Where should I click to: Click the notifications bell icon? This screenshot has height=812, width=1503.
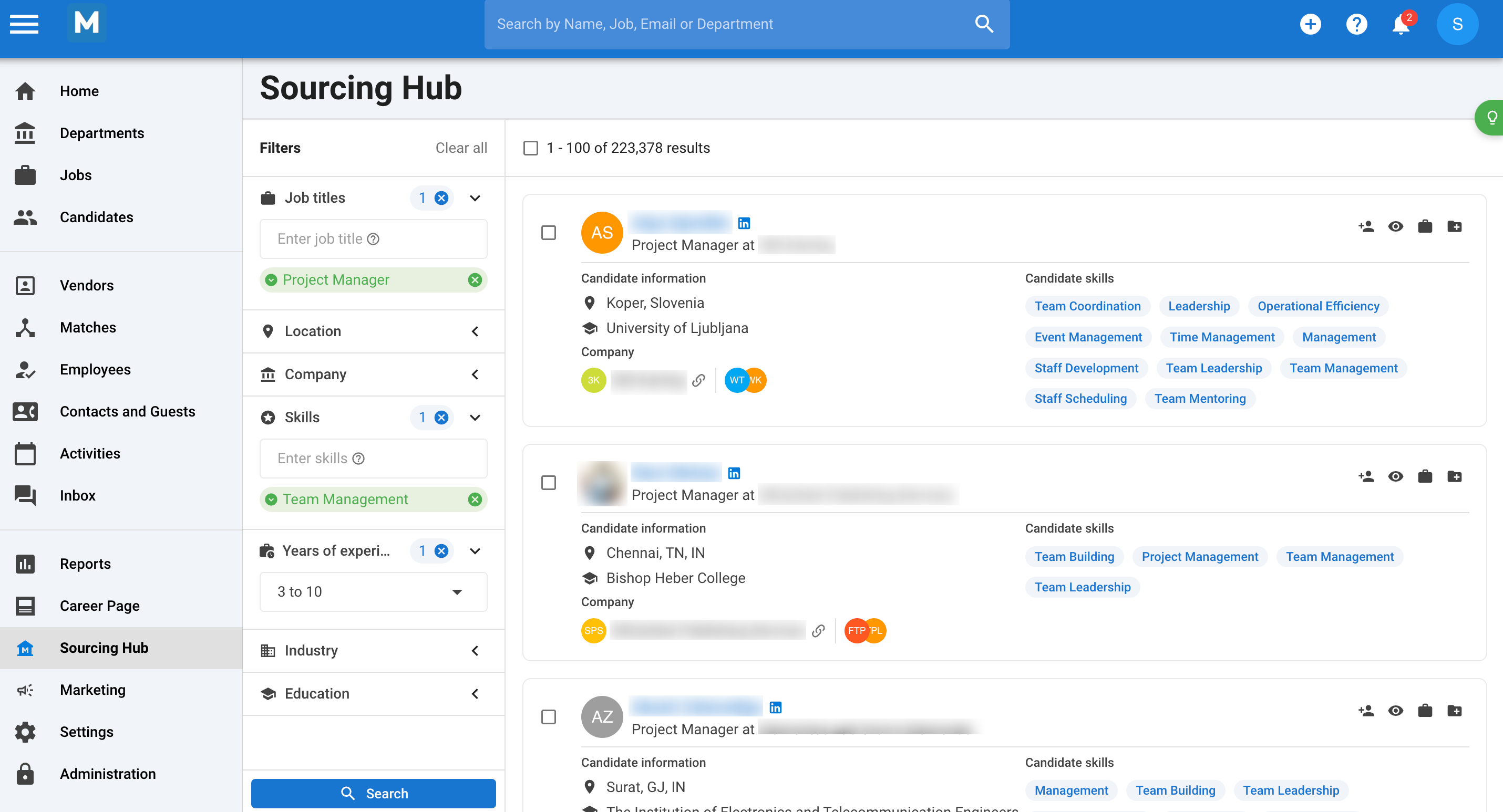[x=1401, y=25]
